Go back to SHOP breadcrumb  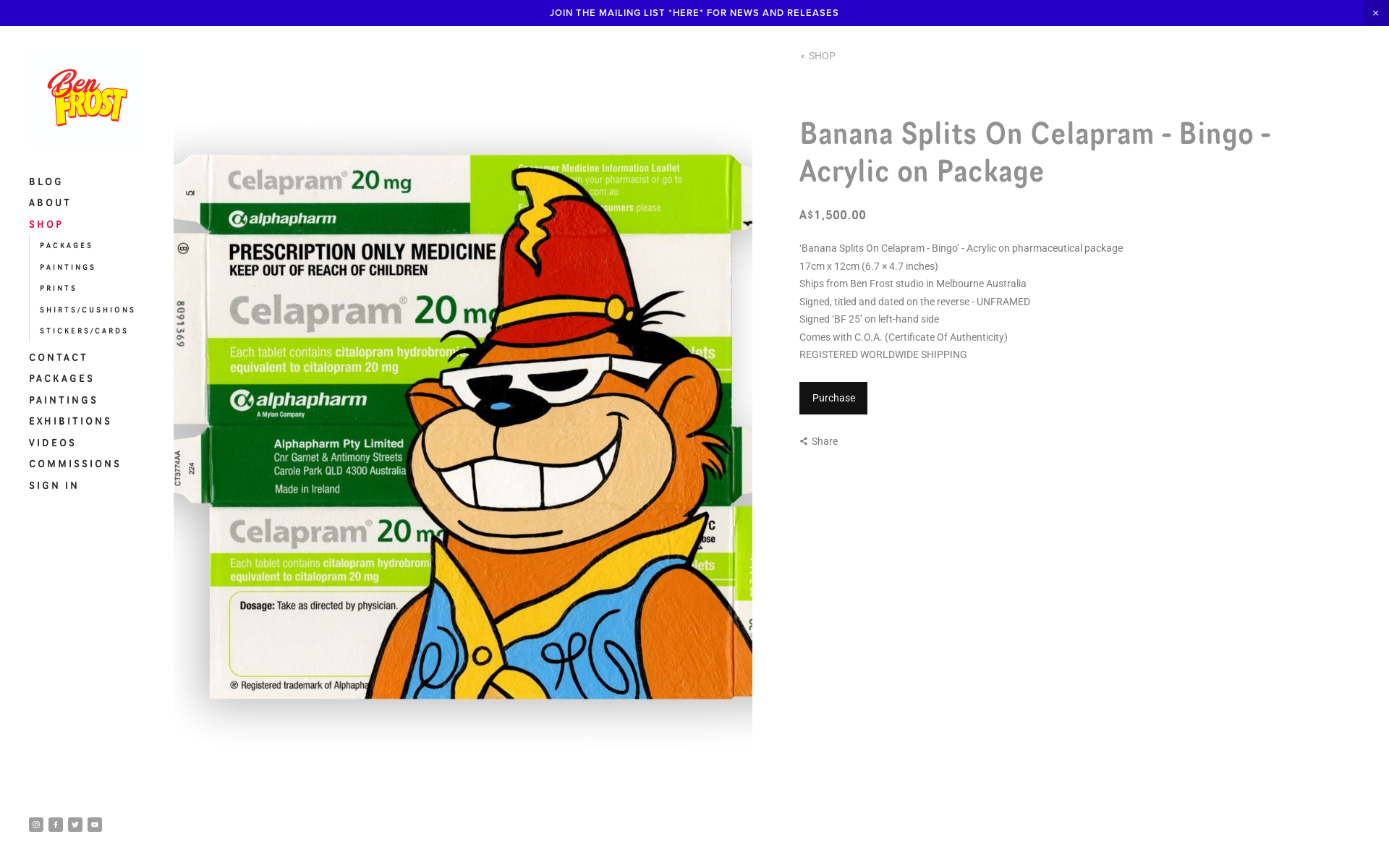pos(818,56)
